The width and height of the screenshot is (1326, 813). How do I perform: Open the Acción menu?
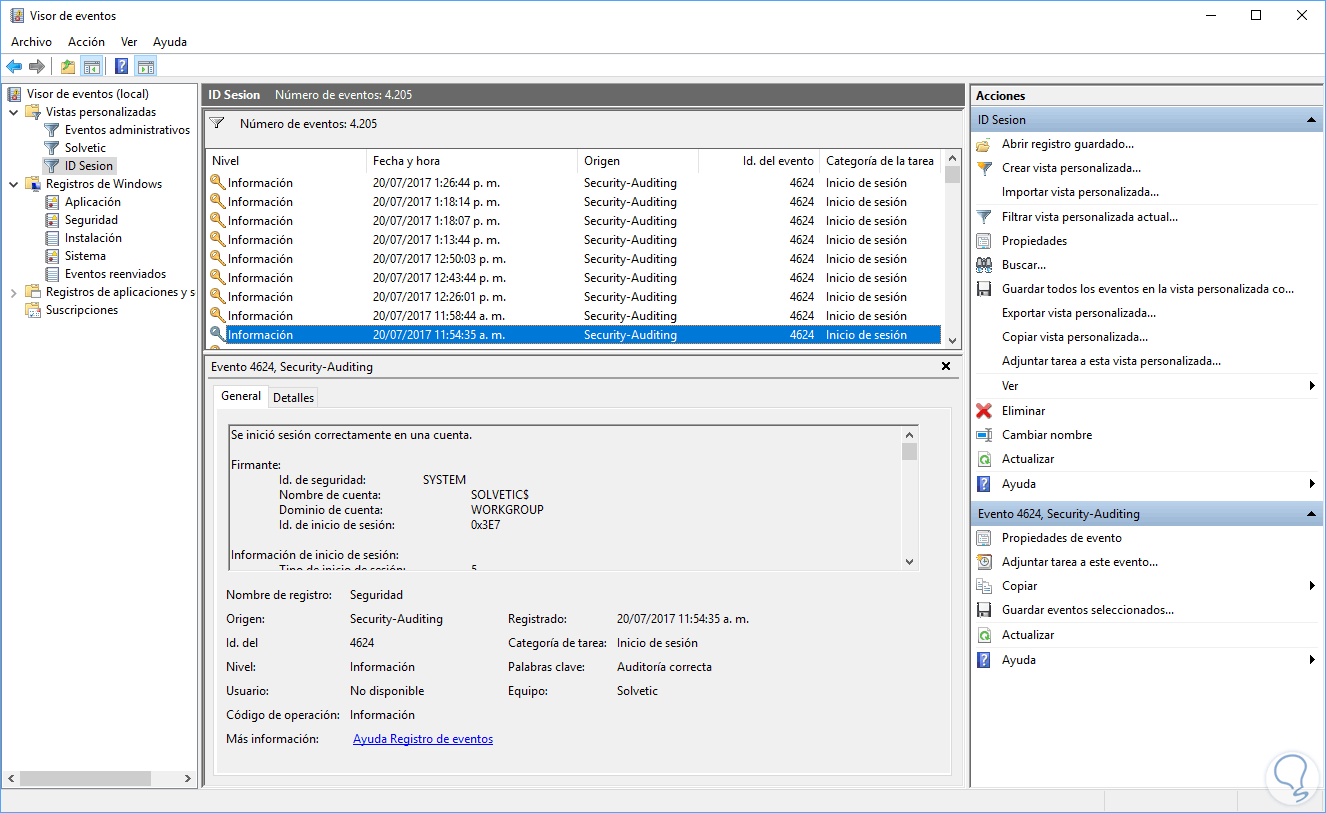click(x=86, y=42)
